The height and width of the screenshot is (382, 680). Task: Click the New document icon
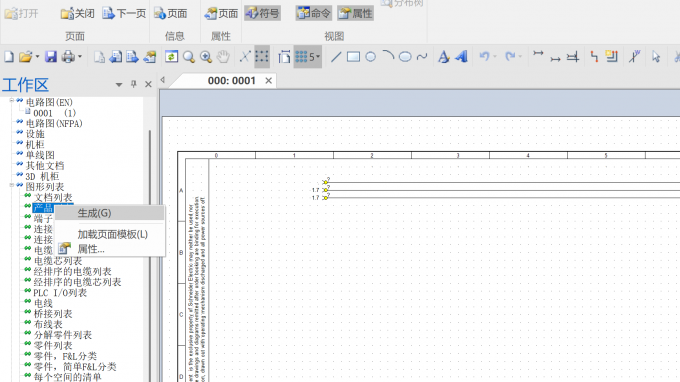[x=9, y=57]
